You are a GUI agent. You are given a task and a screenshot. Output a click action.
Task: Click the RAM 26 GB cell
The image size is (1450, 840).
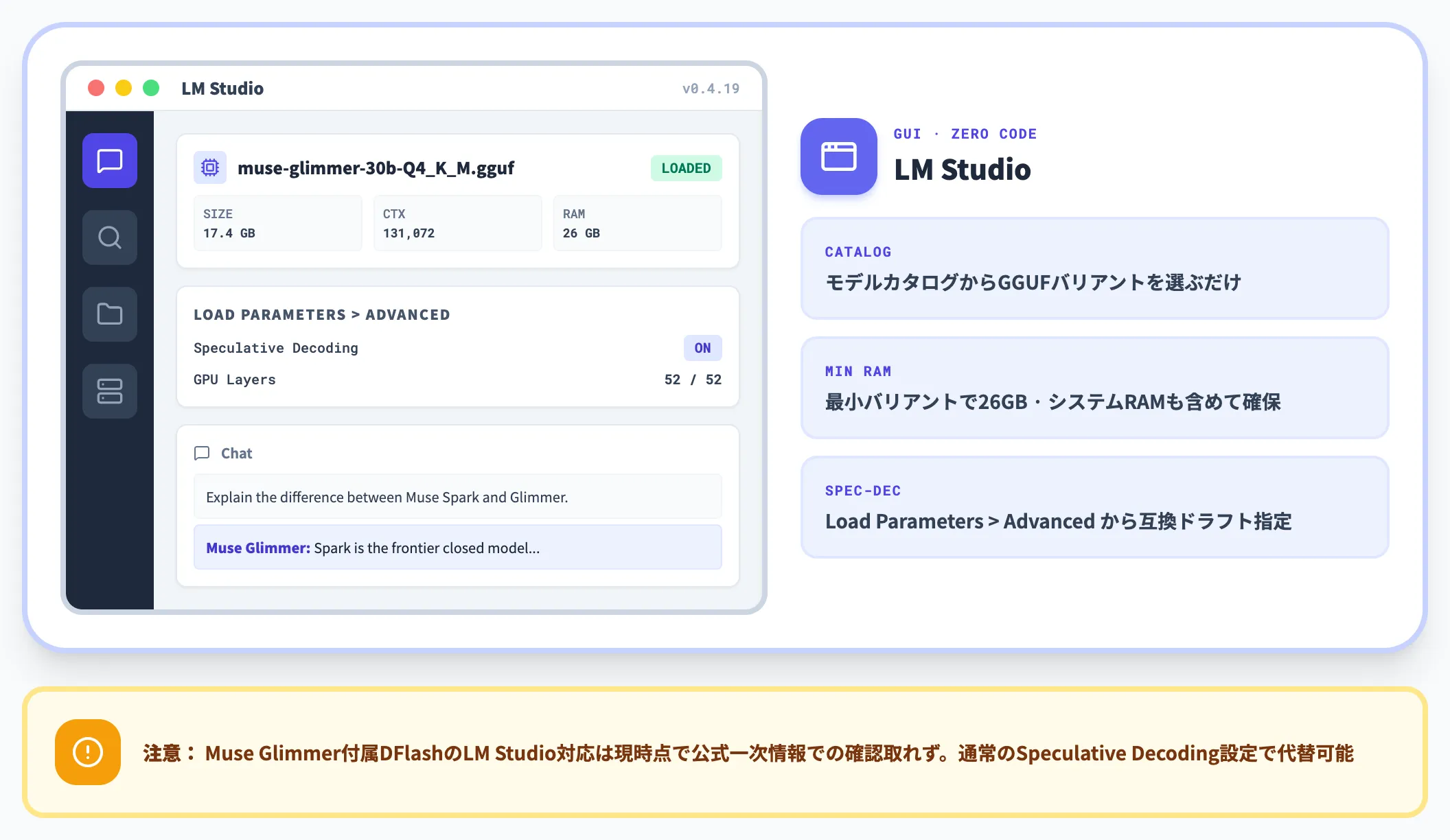click(x=637, y=223)
